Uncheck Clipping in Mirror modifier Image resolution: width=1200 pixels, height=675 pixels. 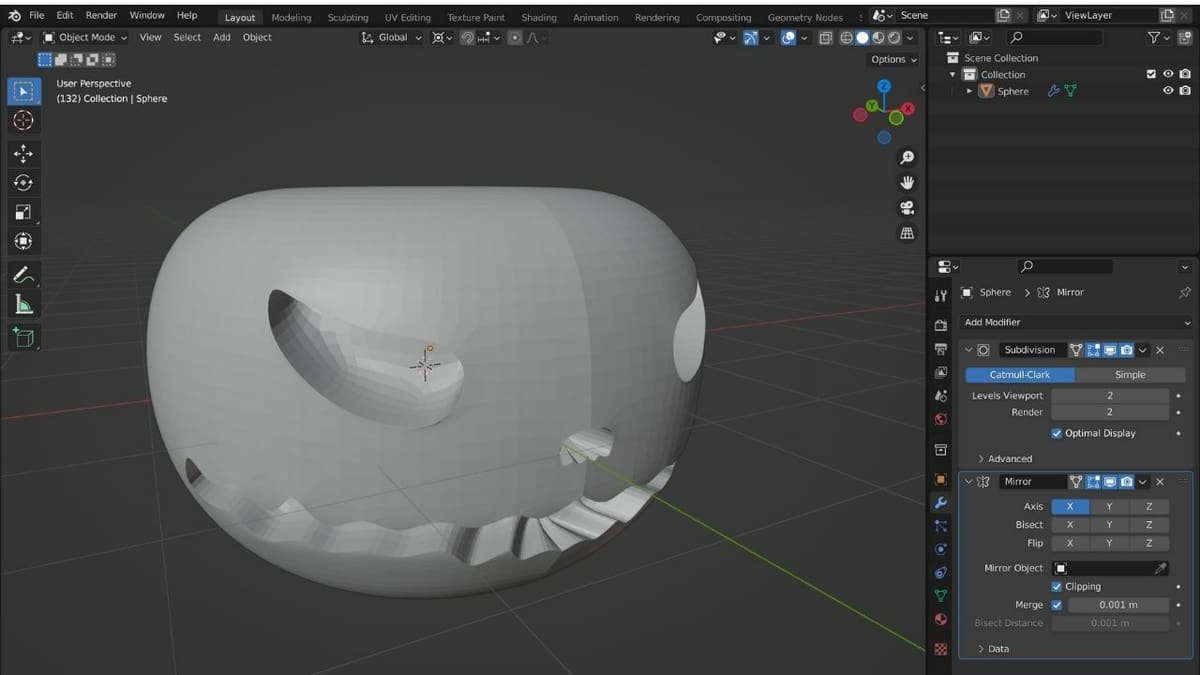1057,586
